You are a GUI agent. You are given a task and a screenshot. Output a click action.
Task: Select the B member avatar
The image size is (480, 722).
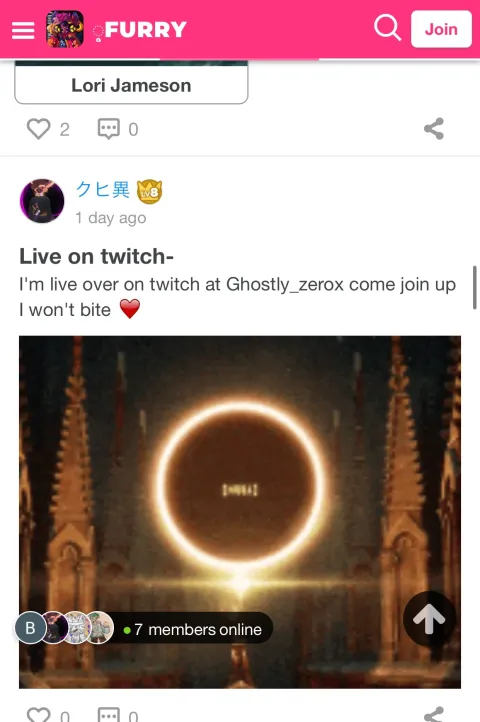coord(30,627)
